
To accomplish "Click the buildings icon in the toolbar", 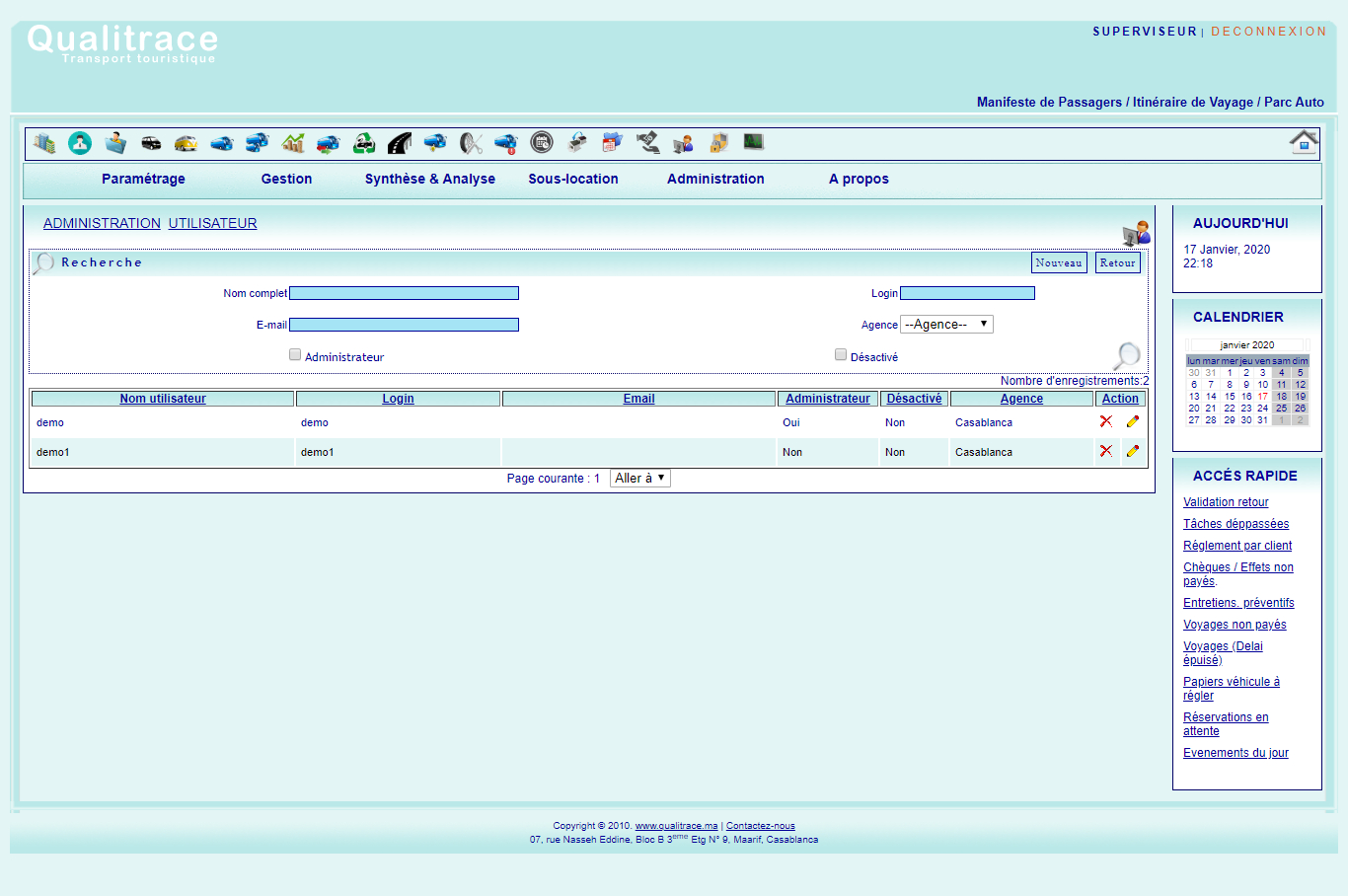I will point(44,143).
